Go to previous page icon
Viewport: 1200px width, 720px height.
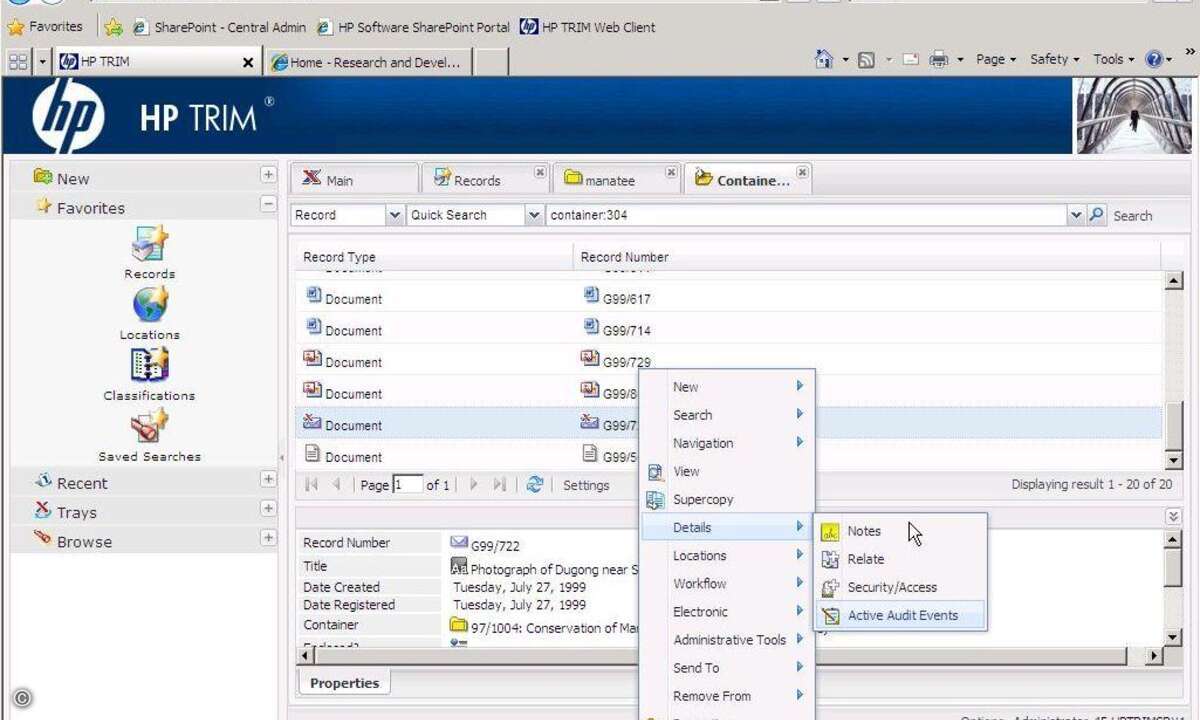[337, 484]
